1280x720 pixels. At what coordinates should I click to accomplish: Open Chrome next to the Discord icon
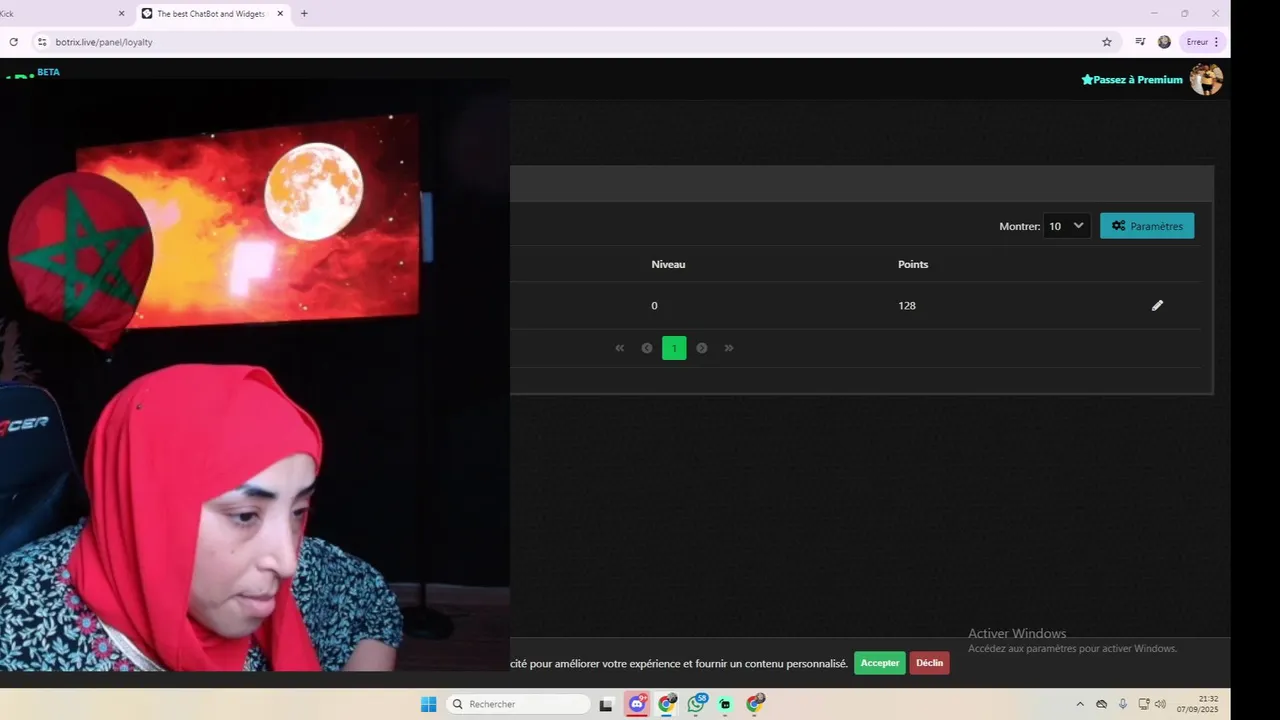point(667,704)
